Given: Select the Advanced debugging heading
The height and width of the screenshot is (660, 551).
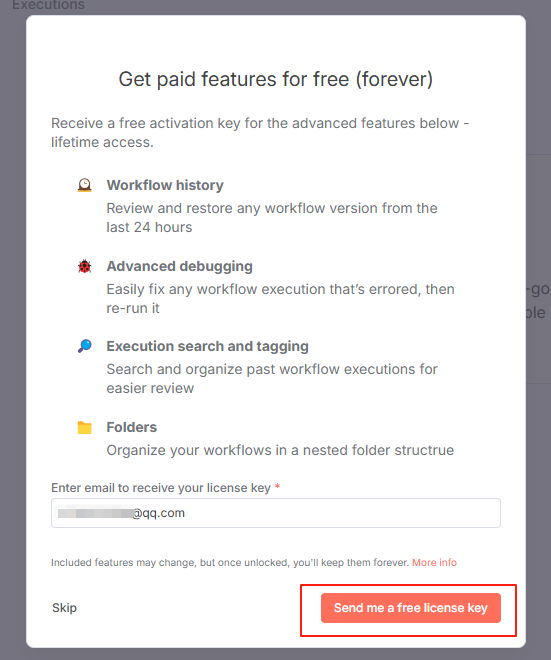Looking at the screenshot, I should [x=179, y=266].
